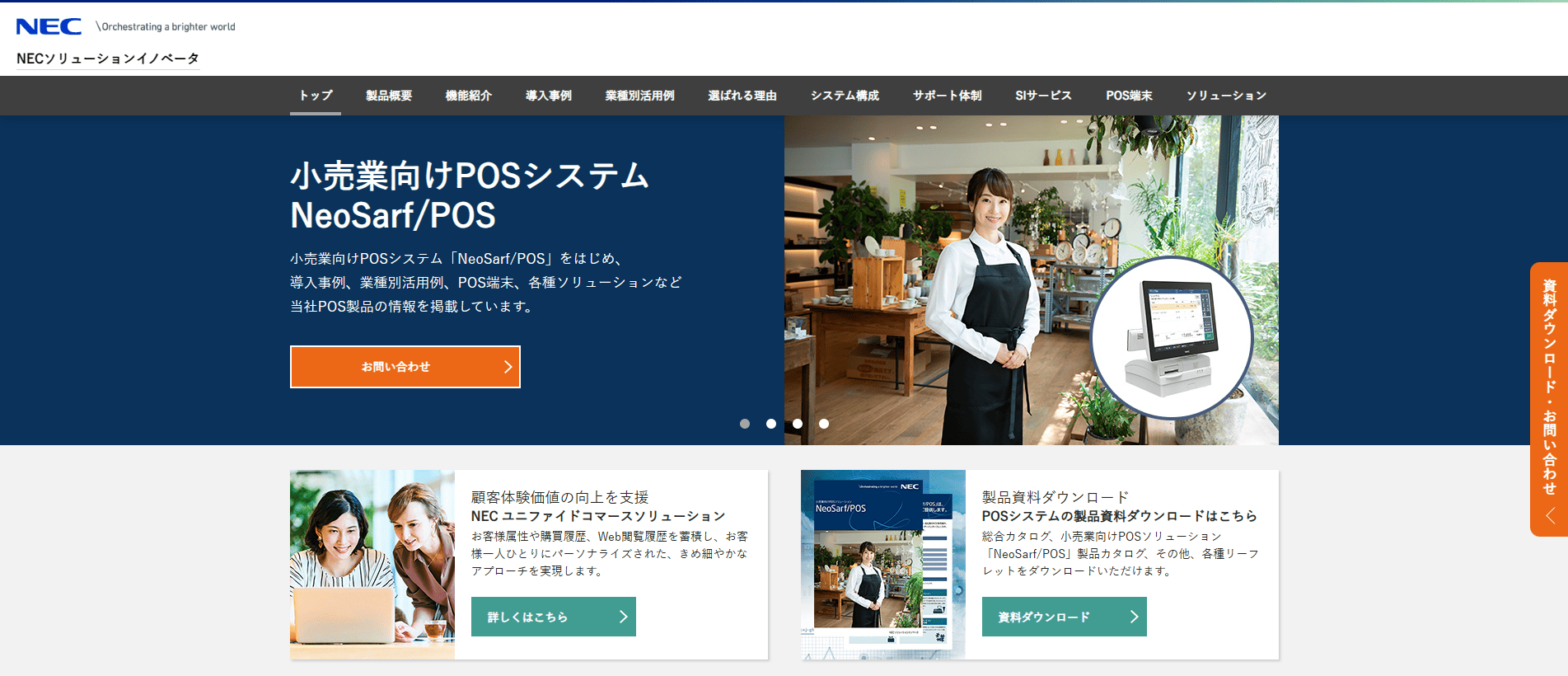Switch to third carousel slide dot

(798, 424)
